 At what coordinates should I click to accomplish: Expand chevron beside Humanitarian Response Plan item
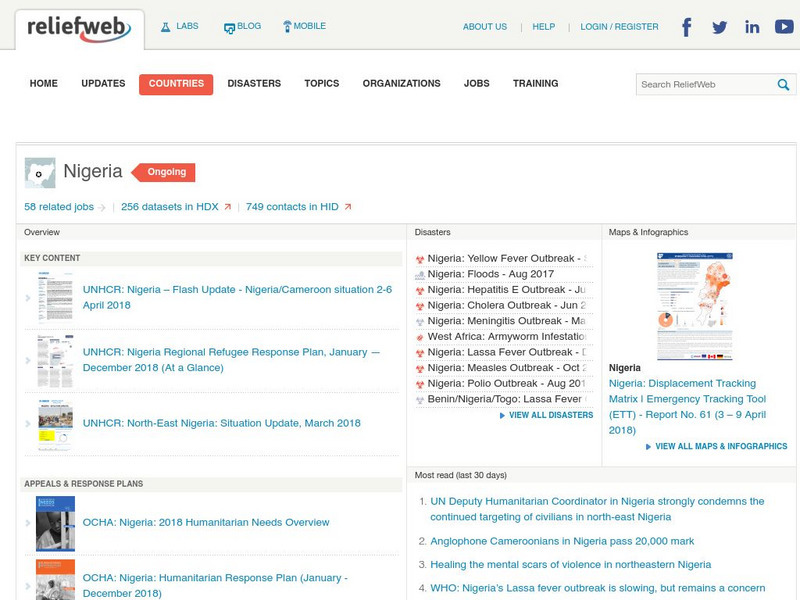[28, 586]
